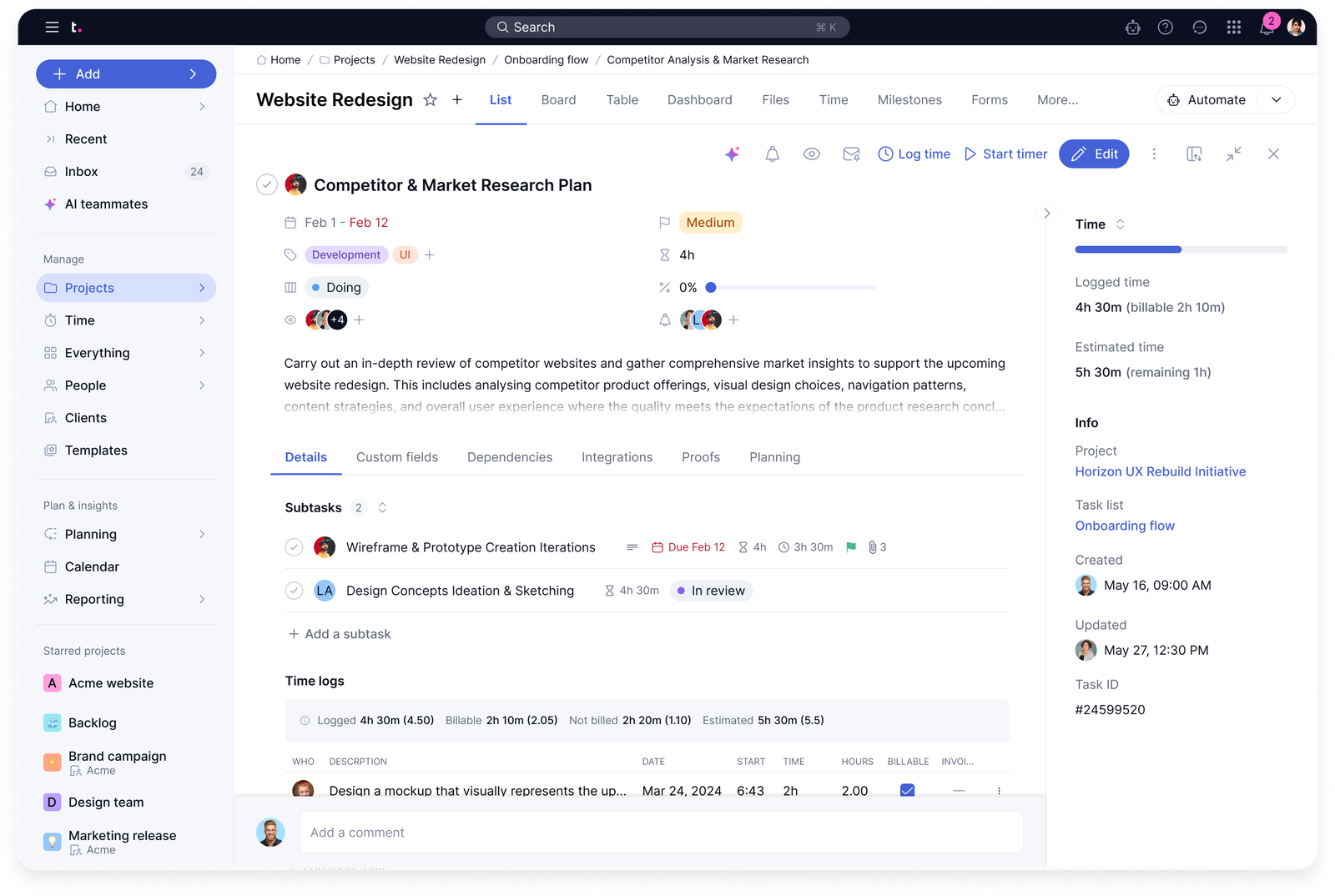This screenshot has width=1335, height=896.
Task: Click Start timer
Action: [x=1005, y=154]
